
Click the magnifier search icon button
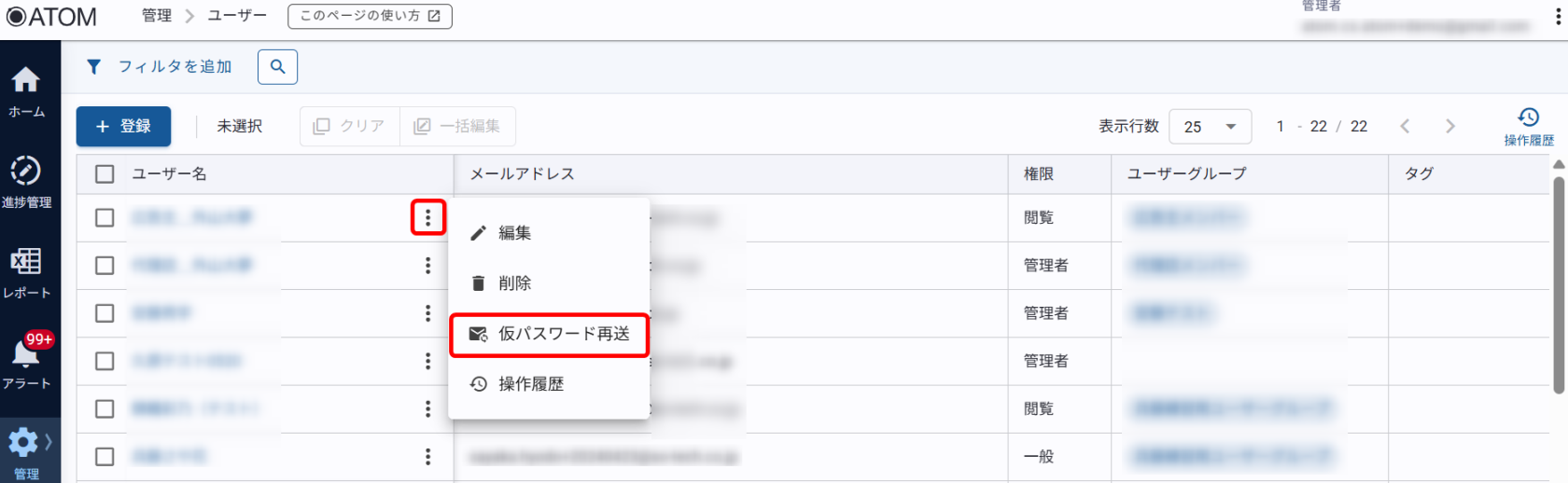[277, 67]
